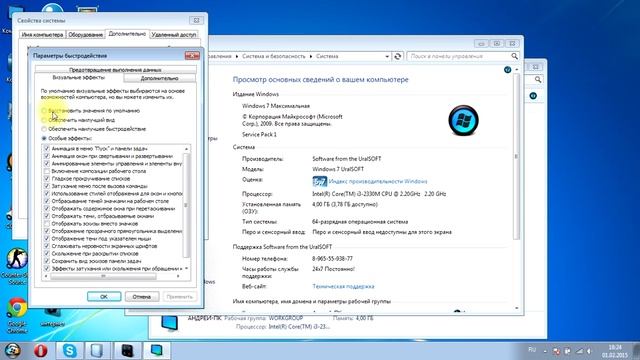The width and height of the screenshot is (640, 360).
Task: Click effects list horizontal scroll-right arrow
Action: pyautogui.click(x=178, y=276)
